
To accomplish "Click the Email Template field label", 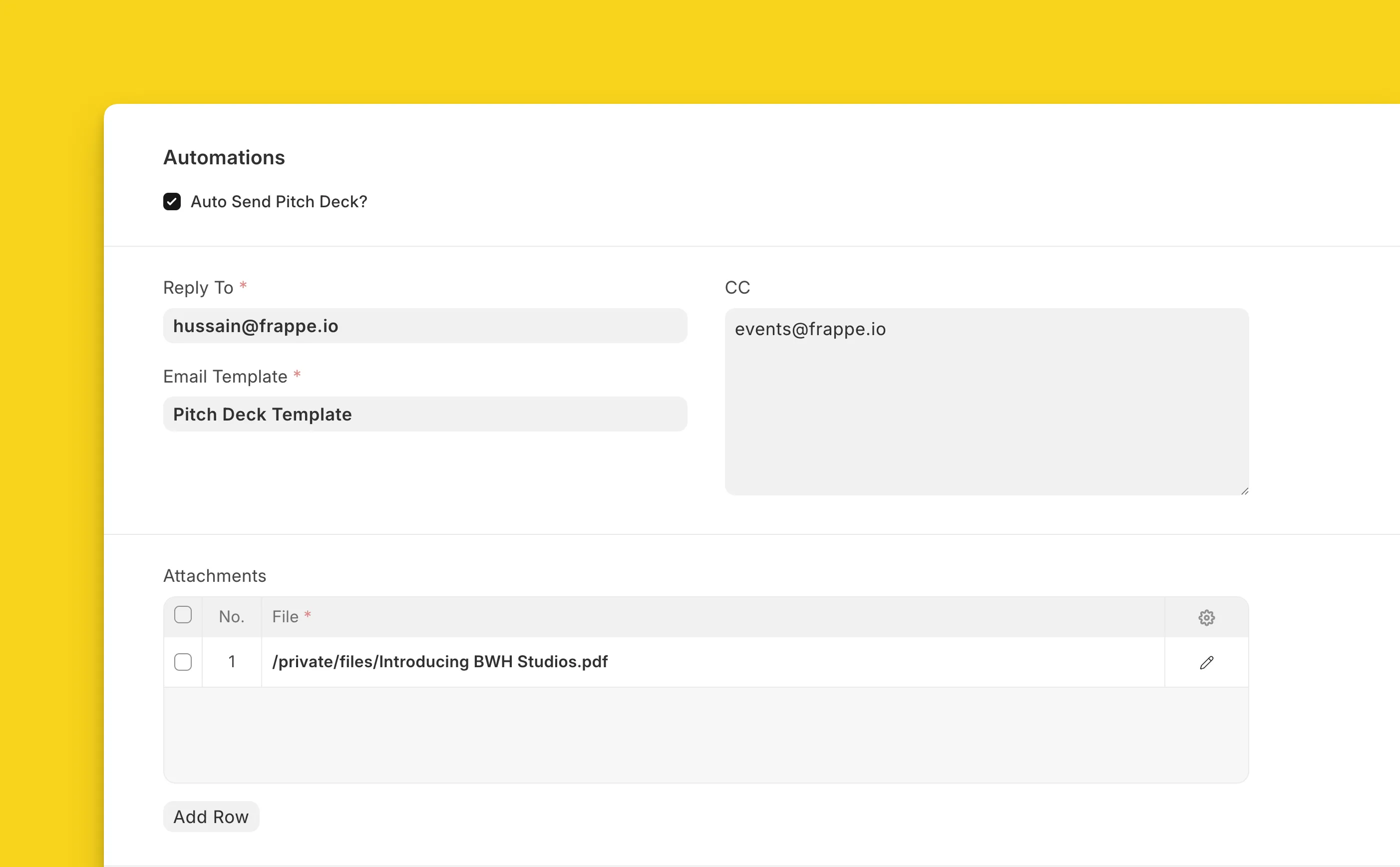I will [225, 377].
